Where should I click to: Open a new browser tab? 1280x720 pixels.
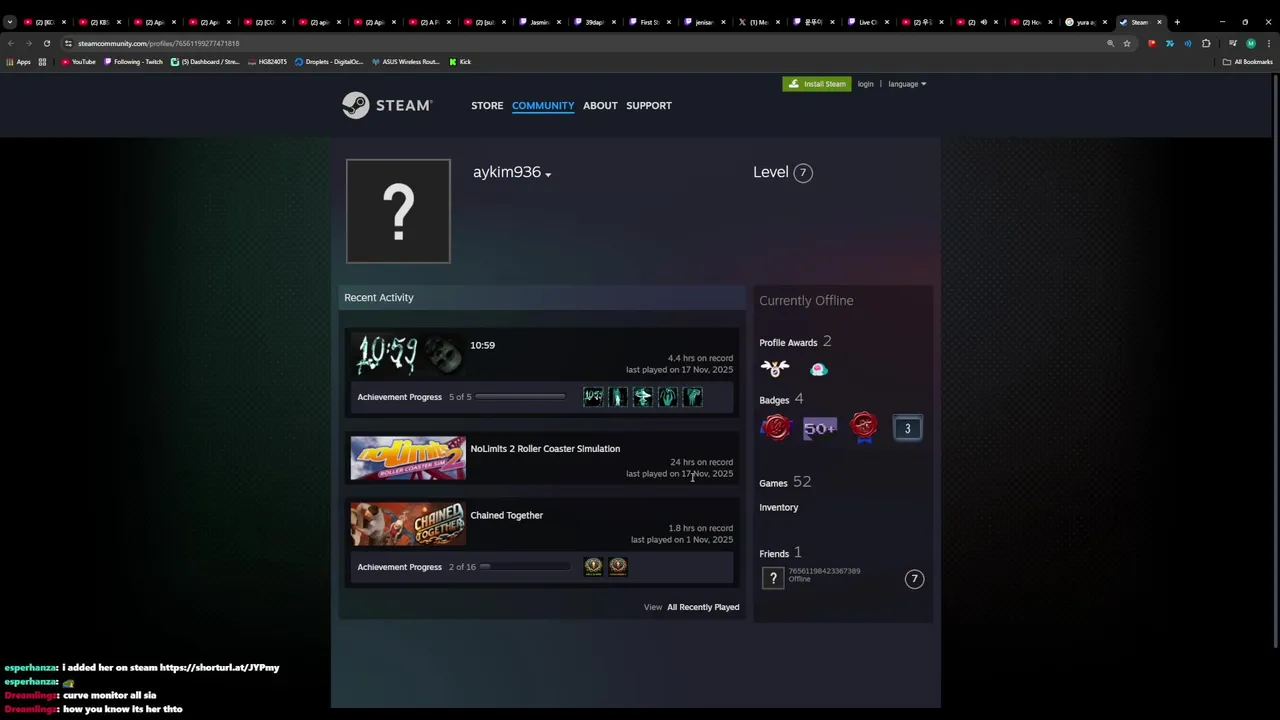pyautogui.click(x=1177, y=22)
